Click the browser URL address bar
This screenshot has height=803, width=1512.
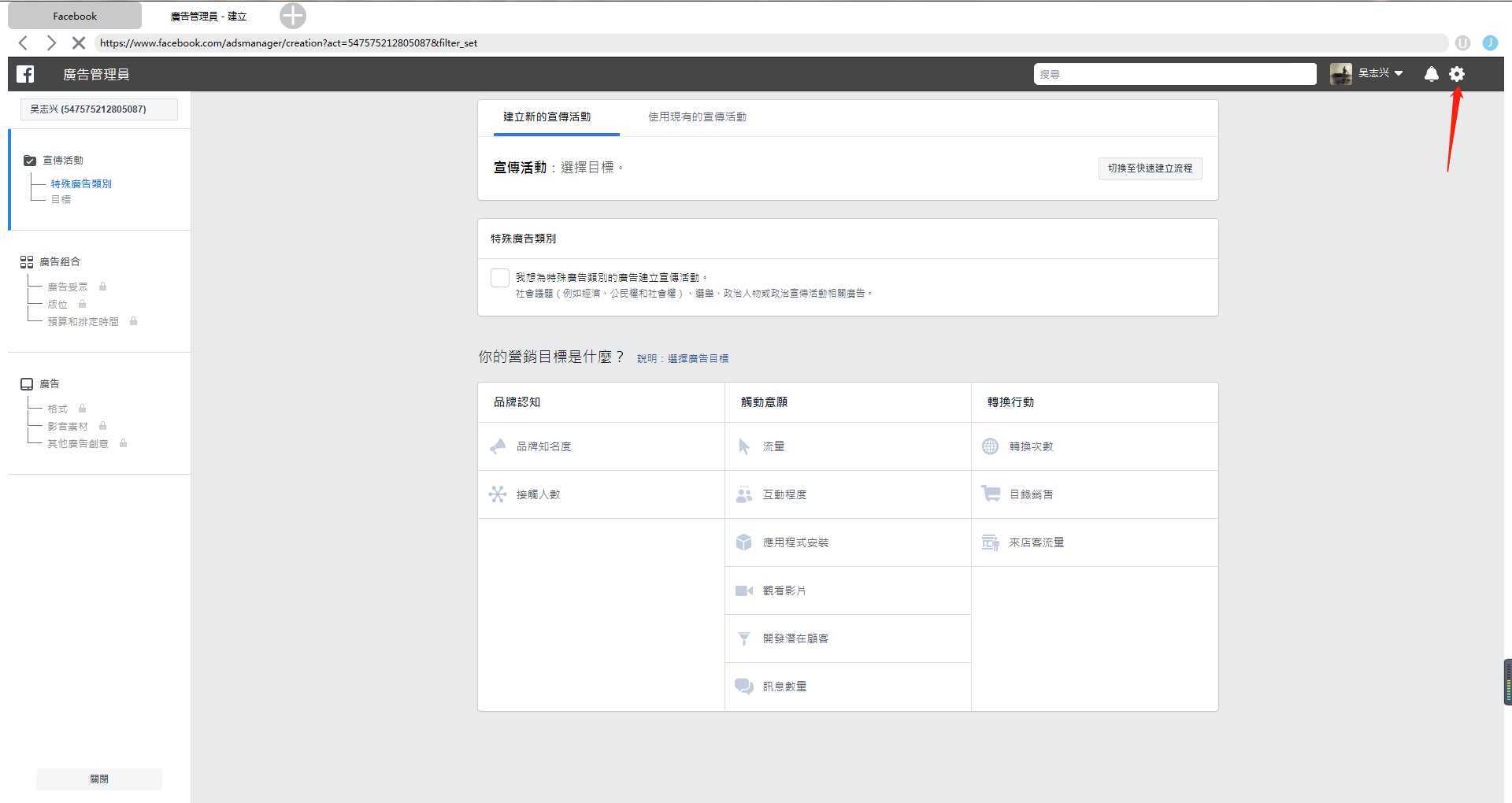(x=770, y=43)
